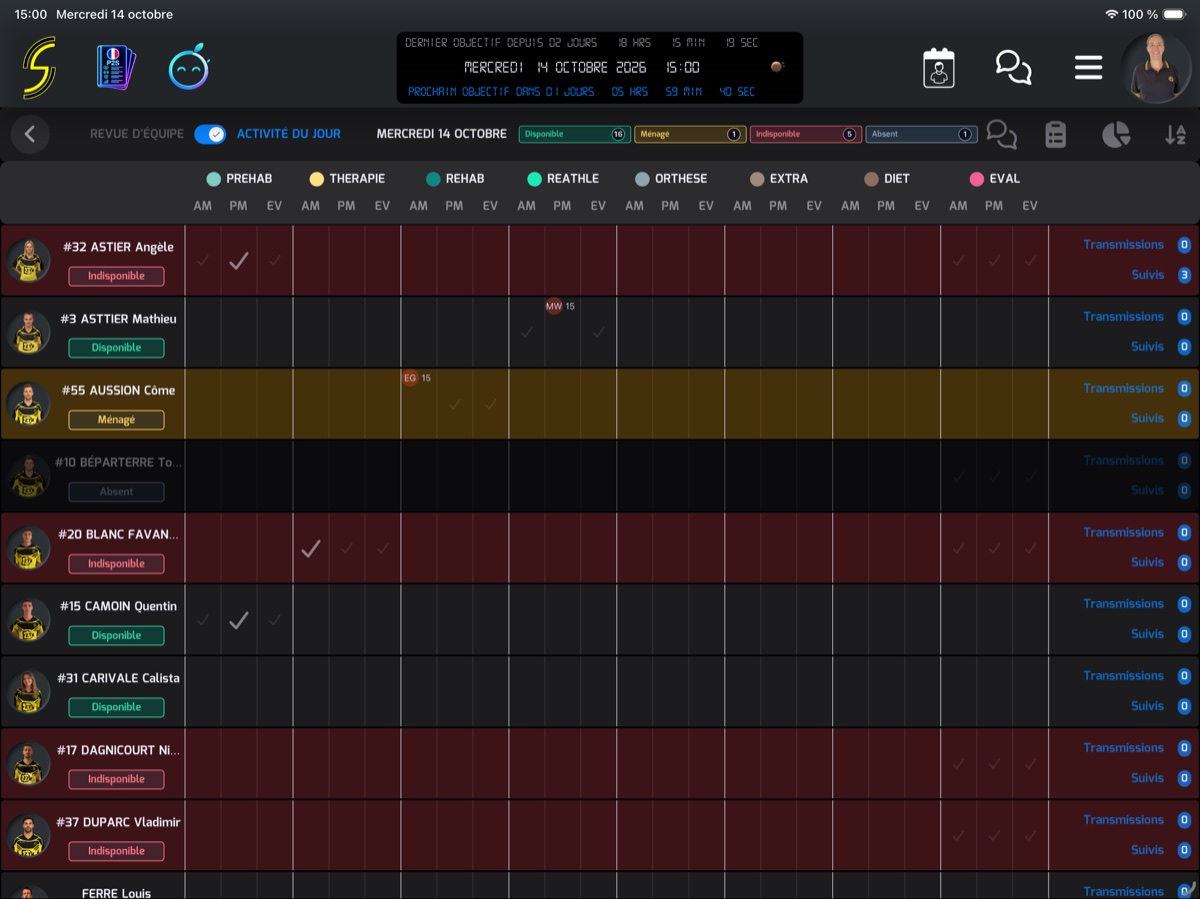Open the Disponible status of CARIVALE Calista
This screenshot has width=1200, height=899.
click(x=116, y=707)
